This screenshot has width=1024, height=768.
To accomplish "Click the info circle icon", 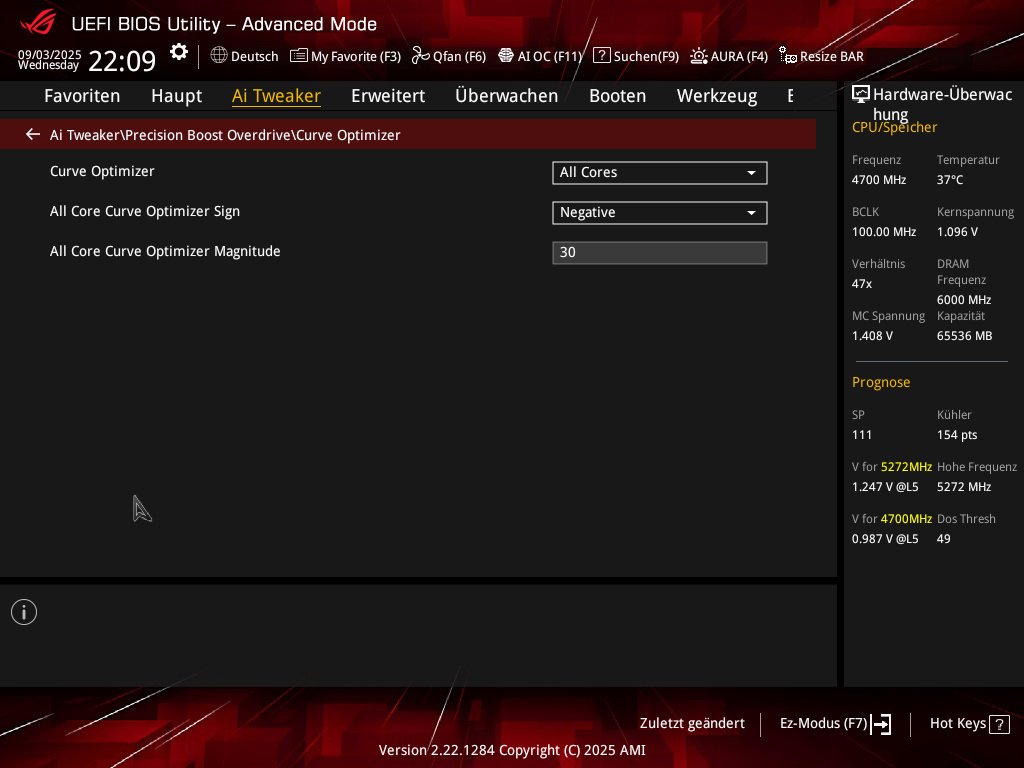I will 24,612.
